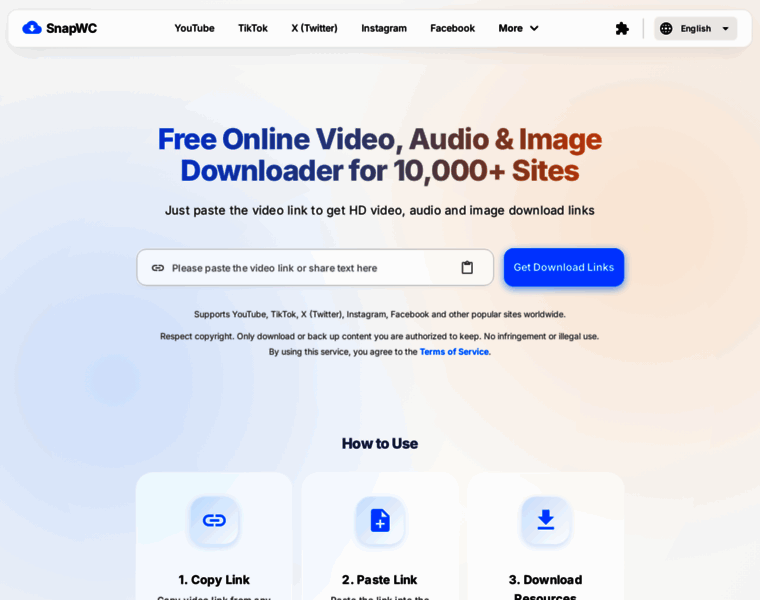The height and width of the screenshot is (600, 760).
Task: Click the 'Respect copyright' notice text
Action: (x=380, y=336)
